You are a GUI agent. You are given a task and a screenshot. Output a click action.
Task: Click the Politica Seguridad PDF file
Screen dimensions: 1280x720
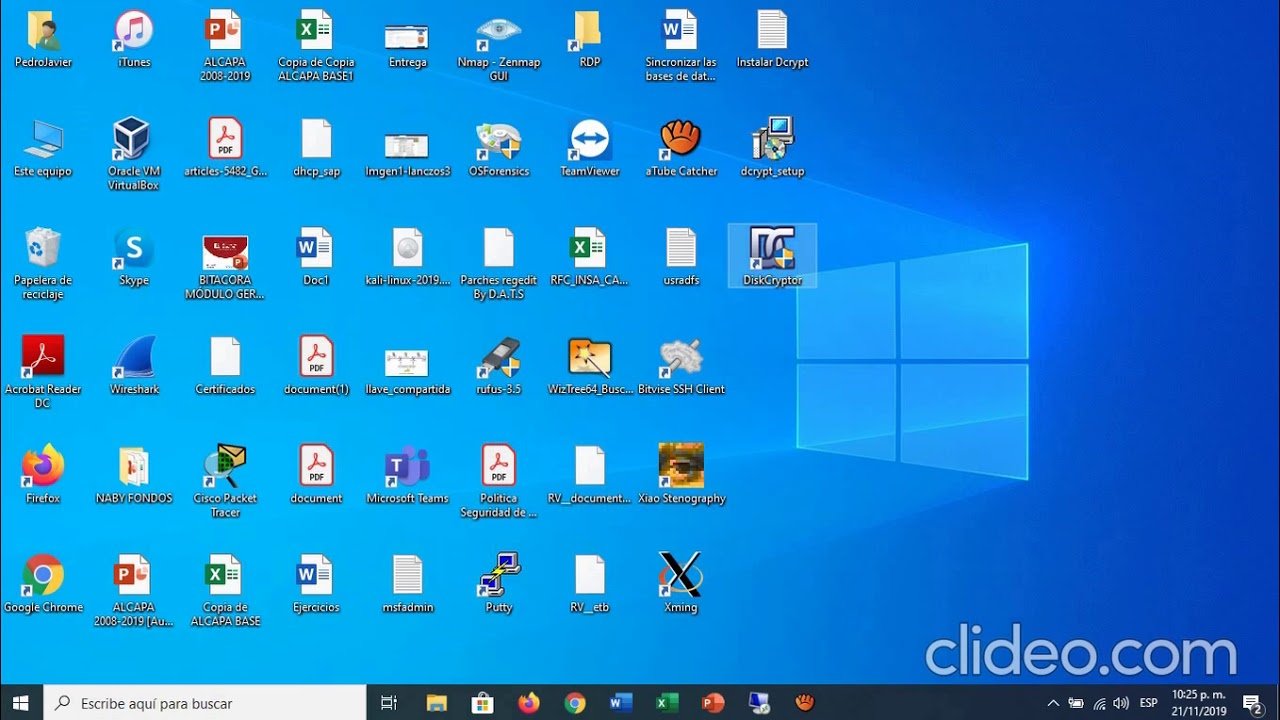[498, 482]
